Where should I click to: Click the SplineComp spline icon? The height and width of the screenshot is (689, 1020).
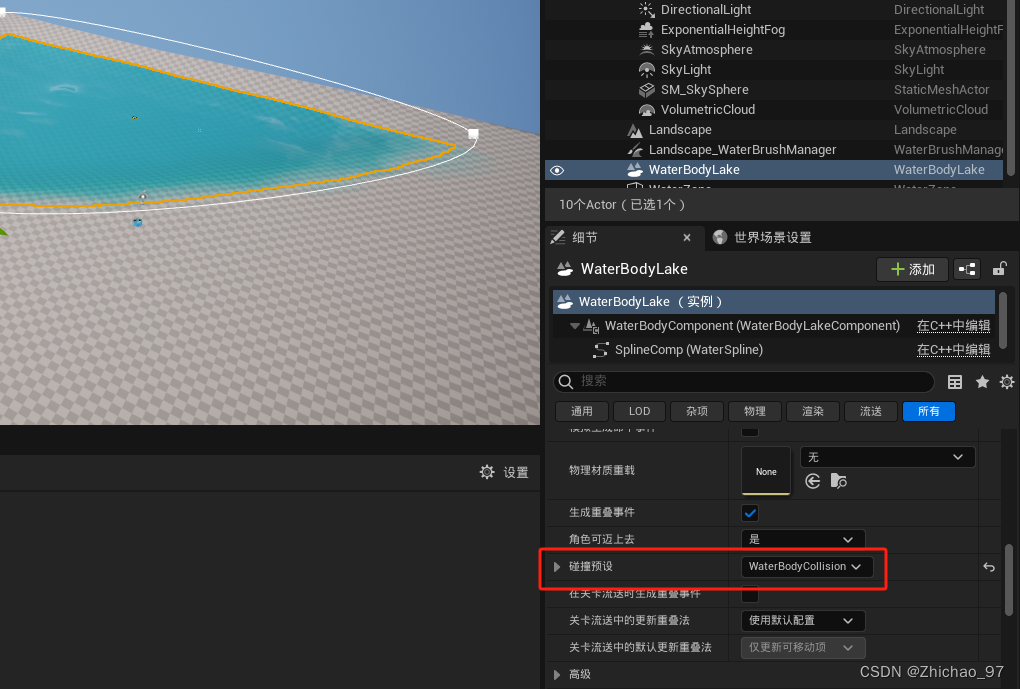click(601, 350)
